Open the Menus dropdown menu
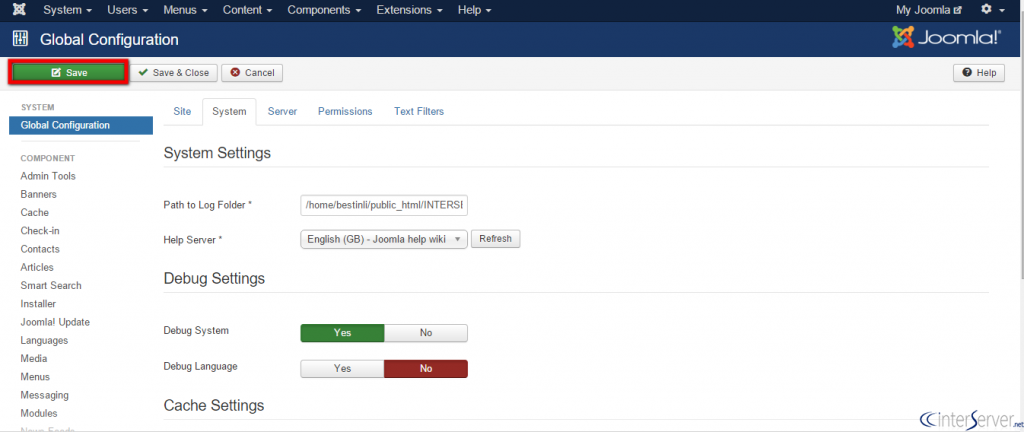This screenshot has width=1024, height=432. 185,10
